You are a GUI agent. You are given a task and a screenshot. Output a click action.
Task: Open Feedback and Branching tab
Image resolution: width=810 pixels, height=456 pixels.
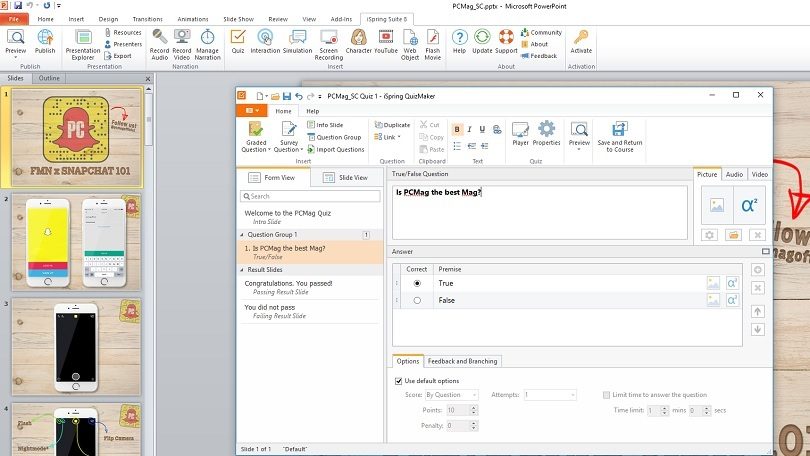pos(462,361)
